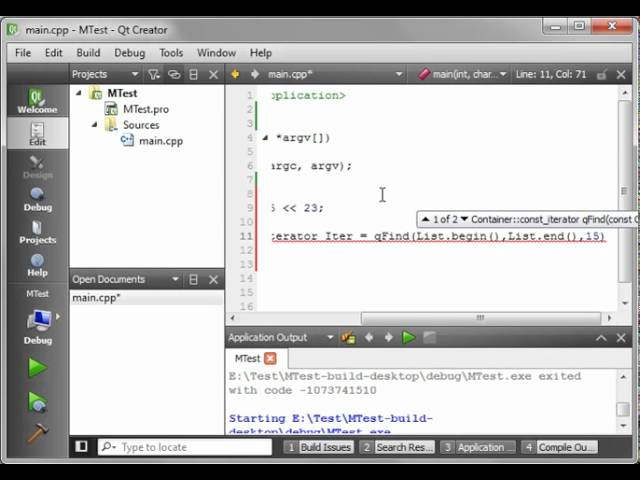Toggle the left sidebar visibility
Image resolution: width=640 pixels, height=480 pixels.
click(x=81, y=446)
